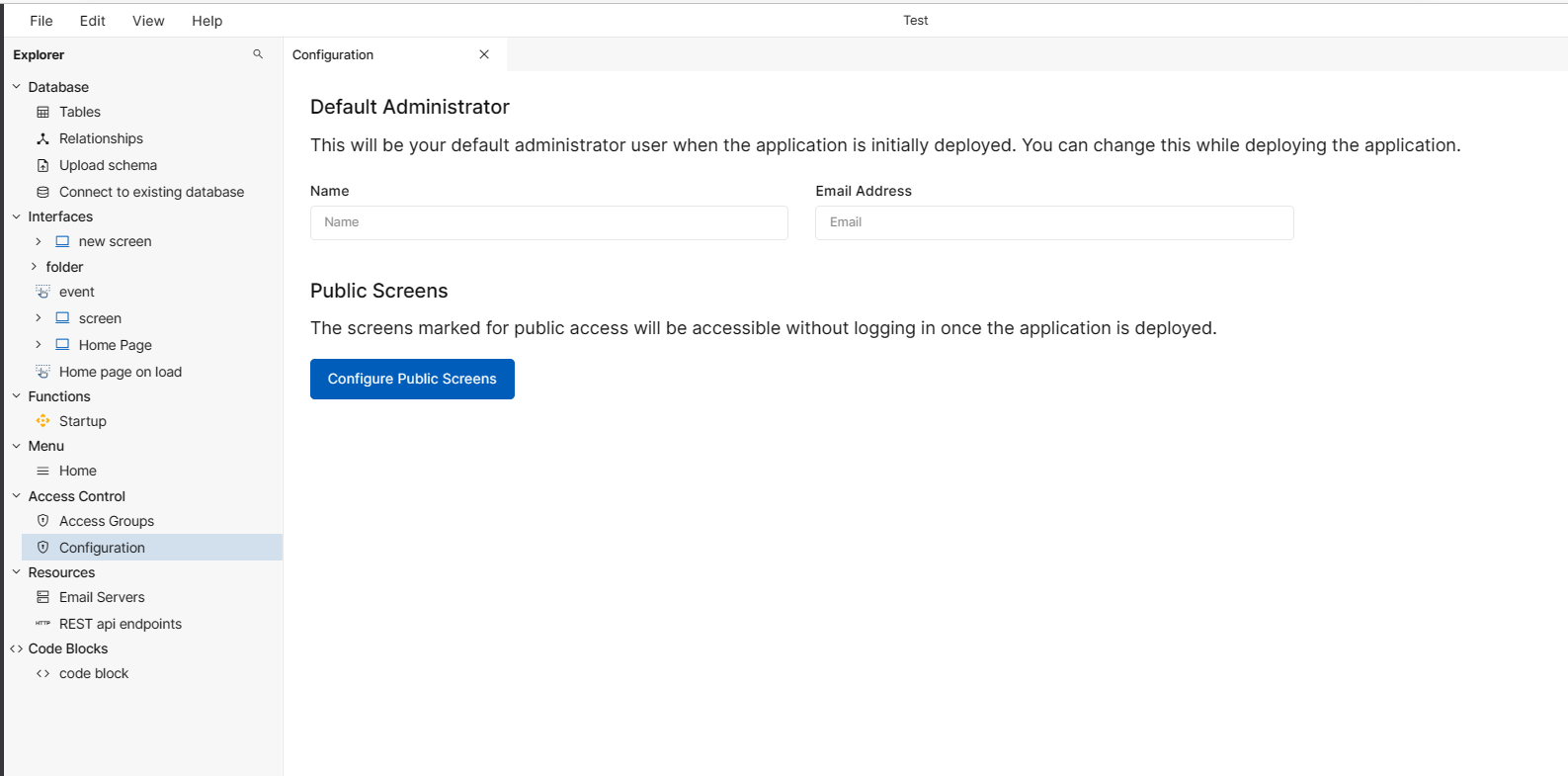
Task: Click the Code Blocks section brackets icon
Action: click(x=16, y=648)
